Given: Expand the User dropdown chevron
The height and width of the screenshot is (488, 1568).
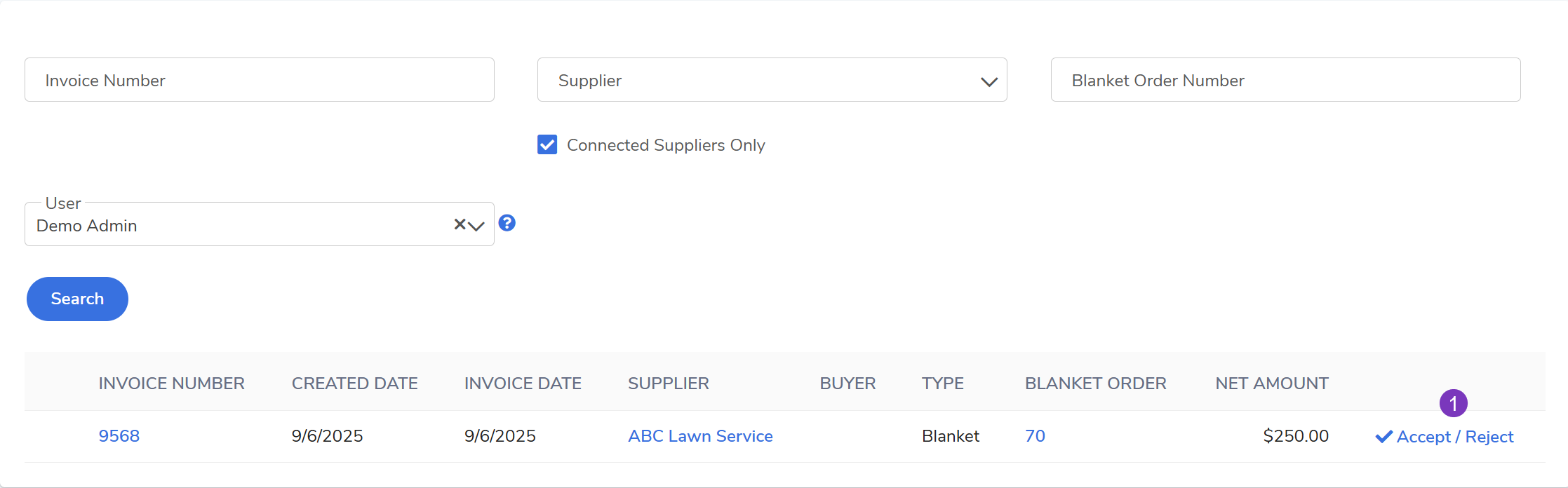Looking at the screenshot, I should 477,226.
